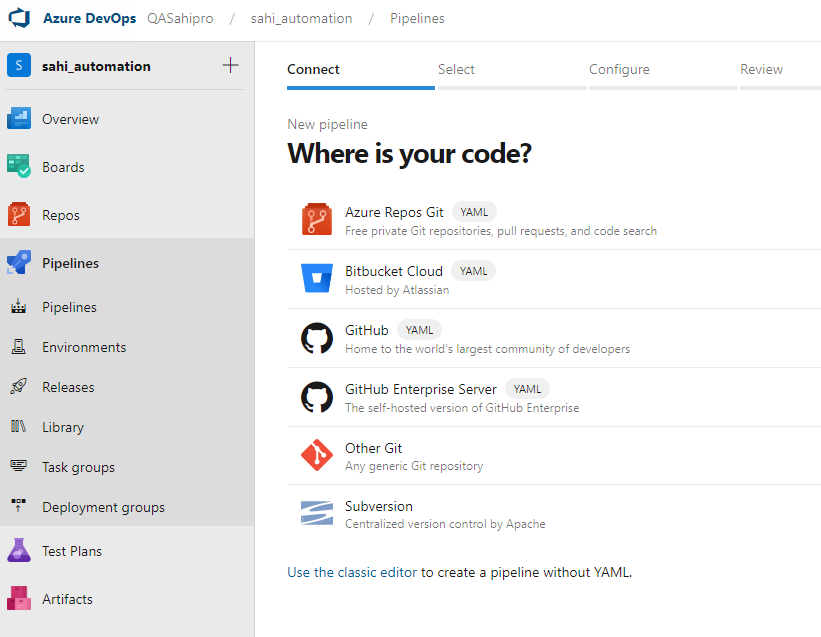Image resolution: width=821 pixels, height=637 pixels.
Task: Go to Releases in sidebar
Action: pyautogui.click(x=68, y=387)
